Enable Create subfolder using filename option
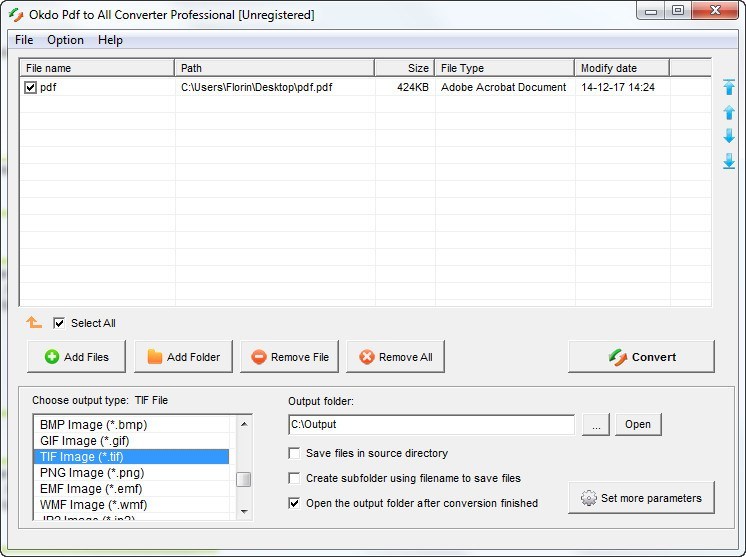This screenshot has width=746, height=557. tap(294, 478)
